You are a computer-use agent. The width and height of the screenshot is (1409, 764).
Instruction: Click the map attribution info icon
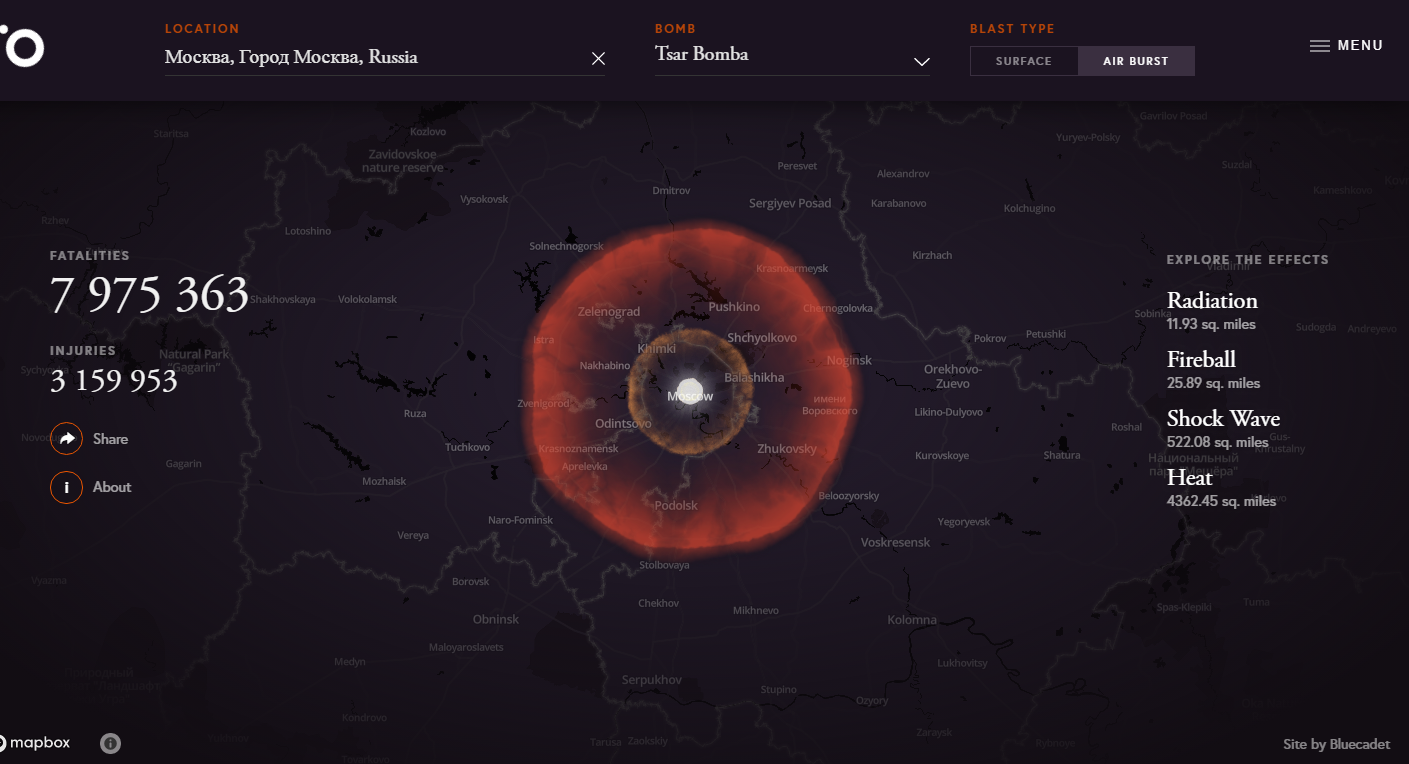click(x=111, y=743)
